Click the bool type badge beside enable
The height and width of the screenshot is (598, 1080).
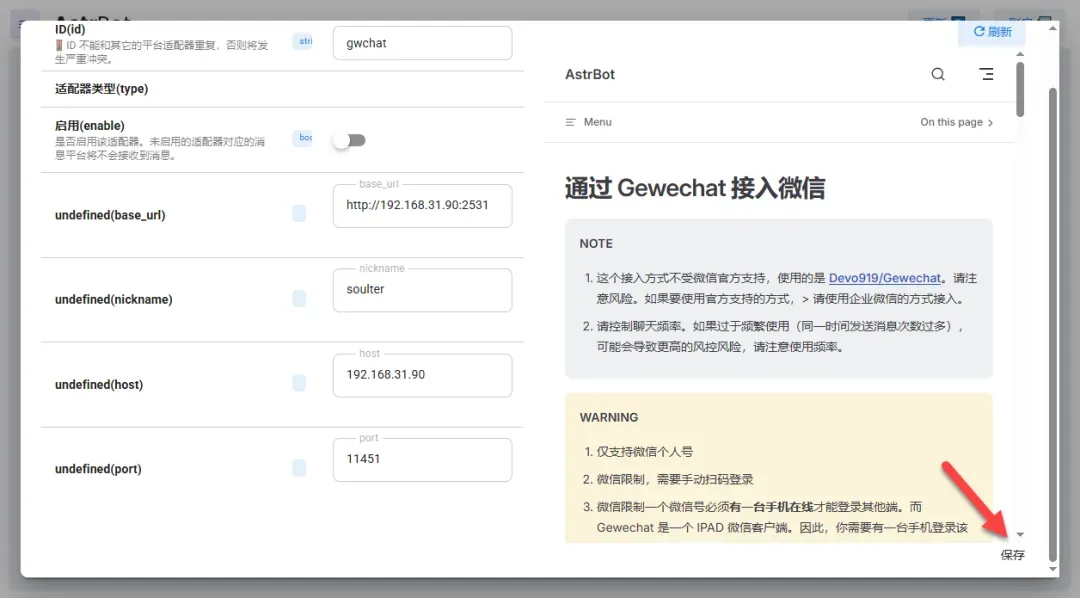(304, 138)
